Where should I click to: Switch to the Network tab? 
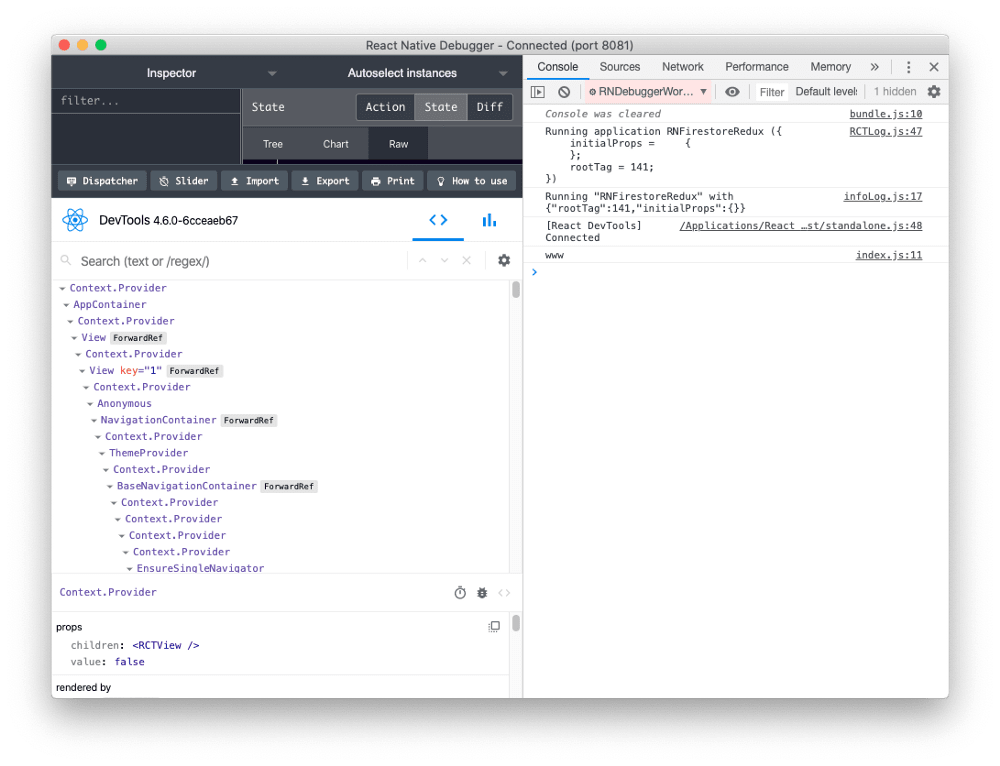click(683, 67)
